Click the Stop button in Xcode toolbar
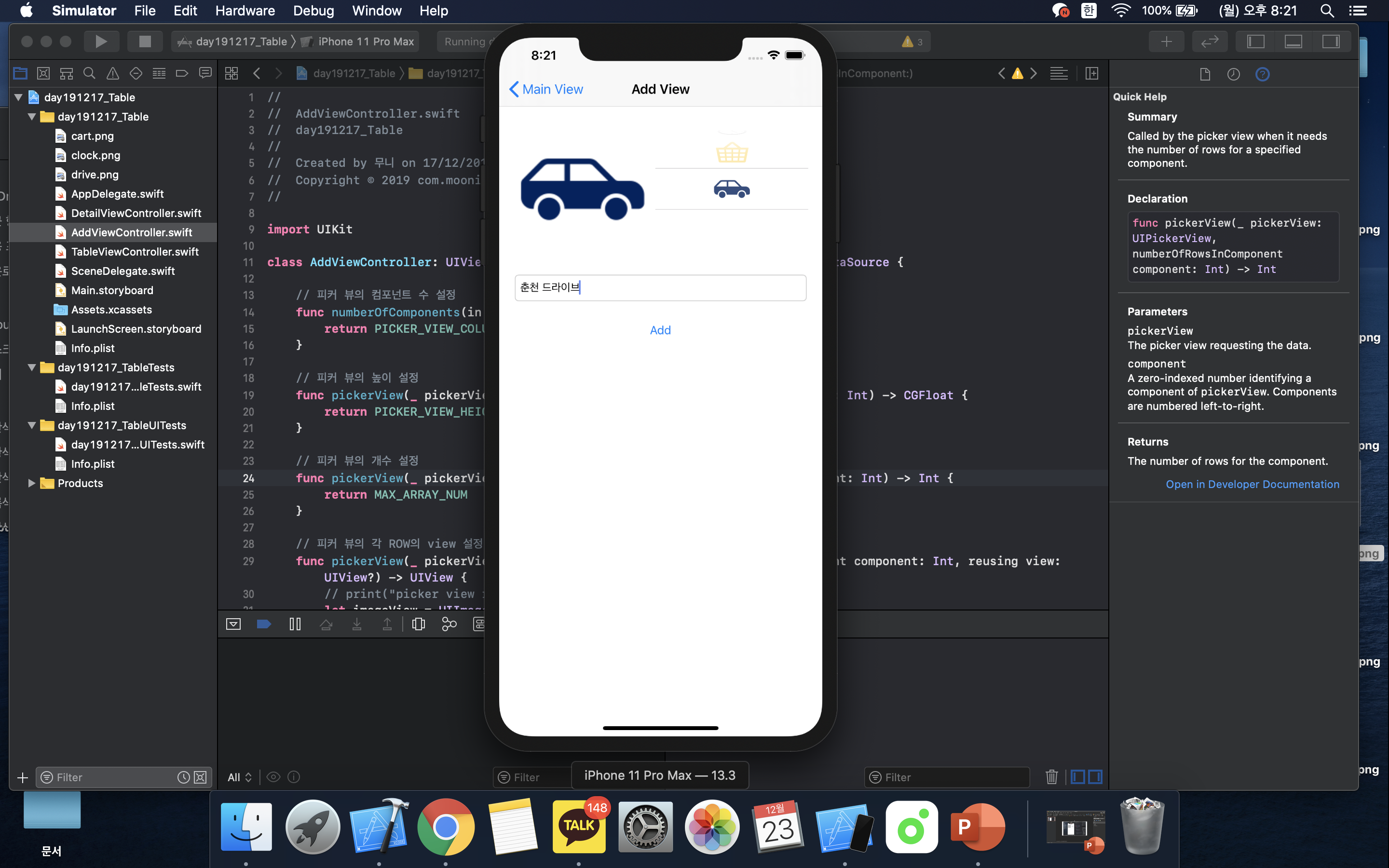This screenshot has width=1389, height=868. (145, 41)
